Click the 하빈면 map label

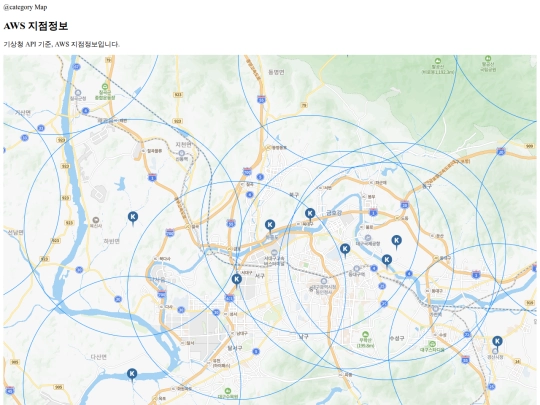pos(112,241)
